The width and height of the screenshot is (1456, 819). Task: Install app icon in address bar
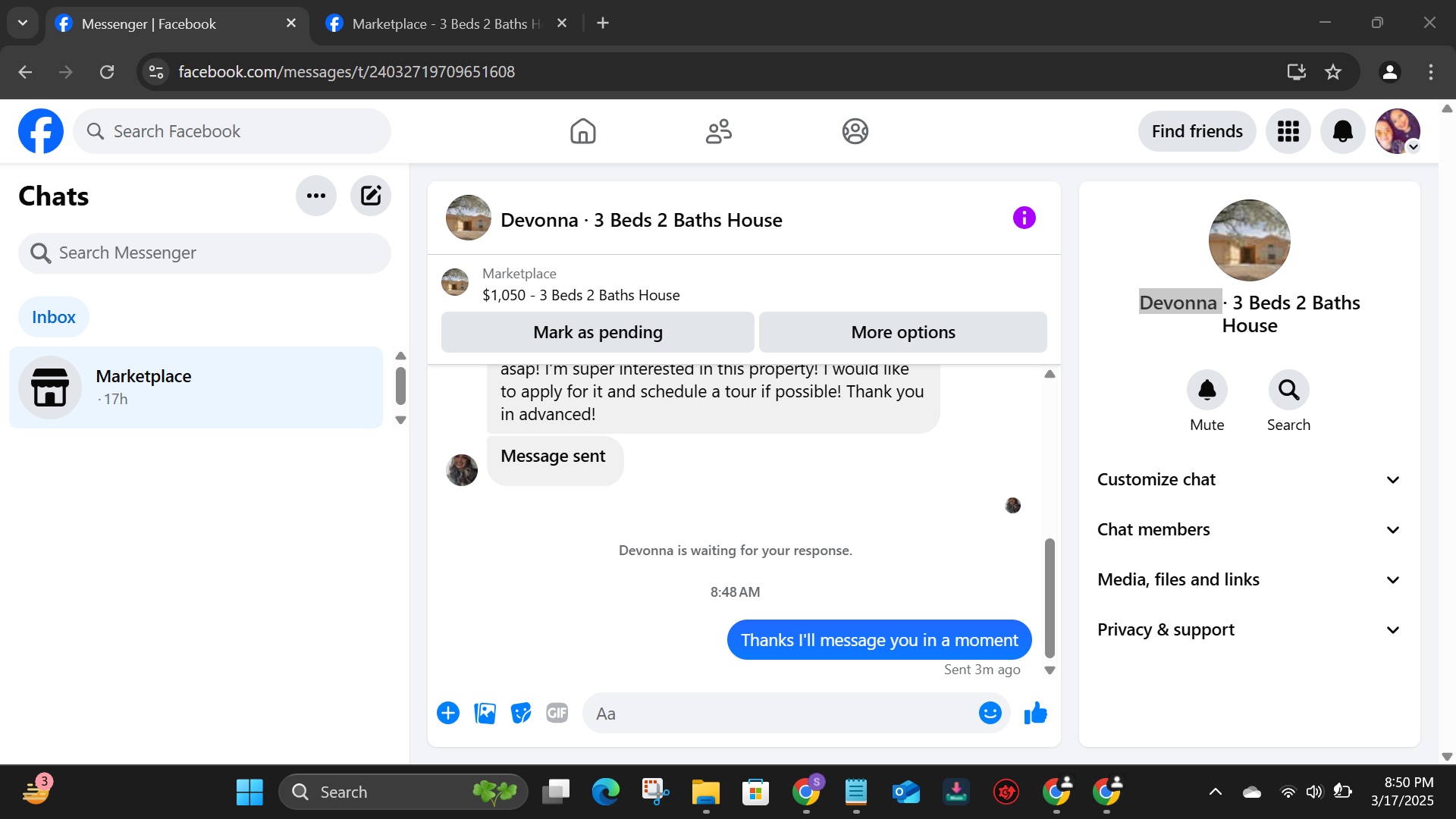[1297, 72]
